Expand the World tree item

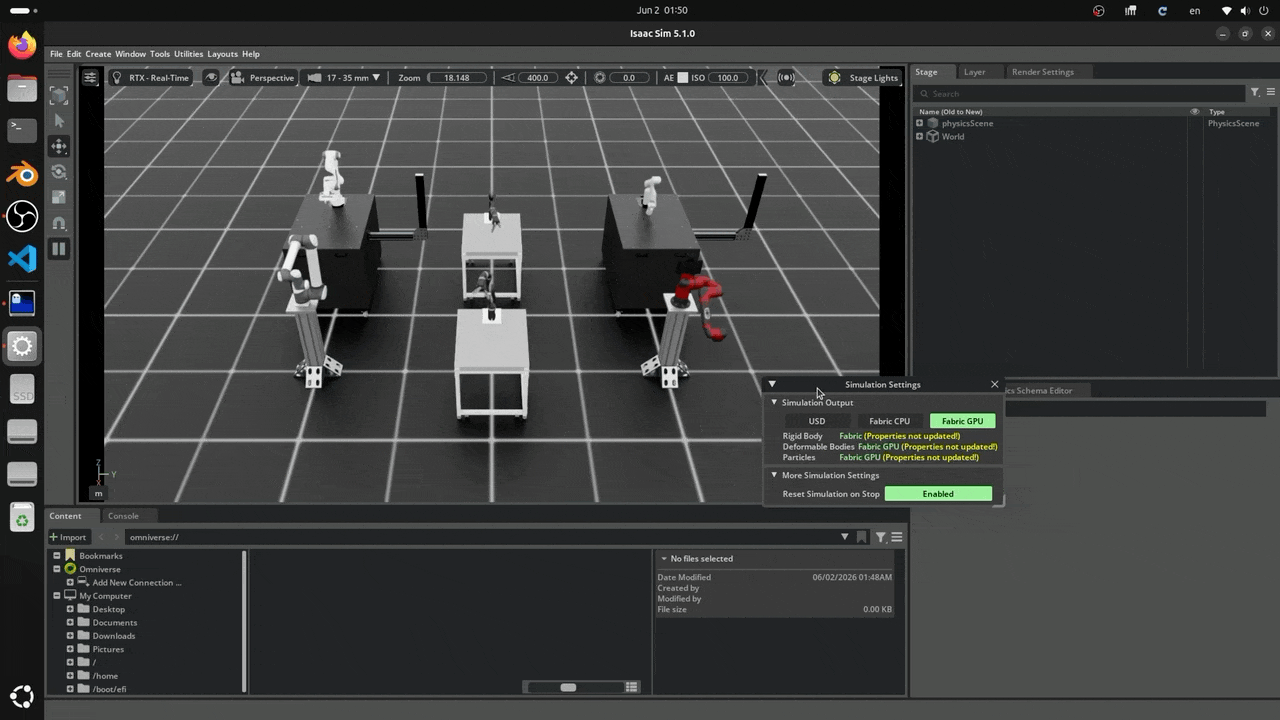click(919, 136)
